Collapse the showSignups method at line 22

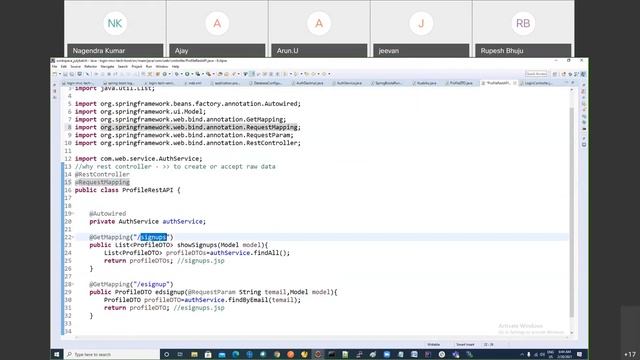coord(73,237)
